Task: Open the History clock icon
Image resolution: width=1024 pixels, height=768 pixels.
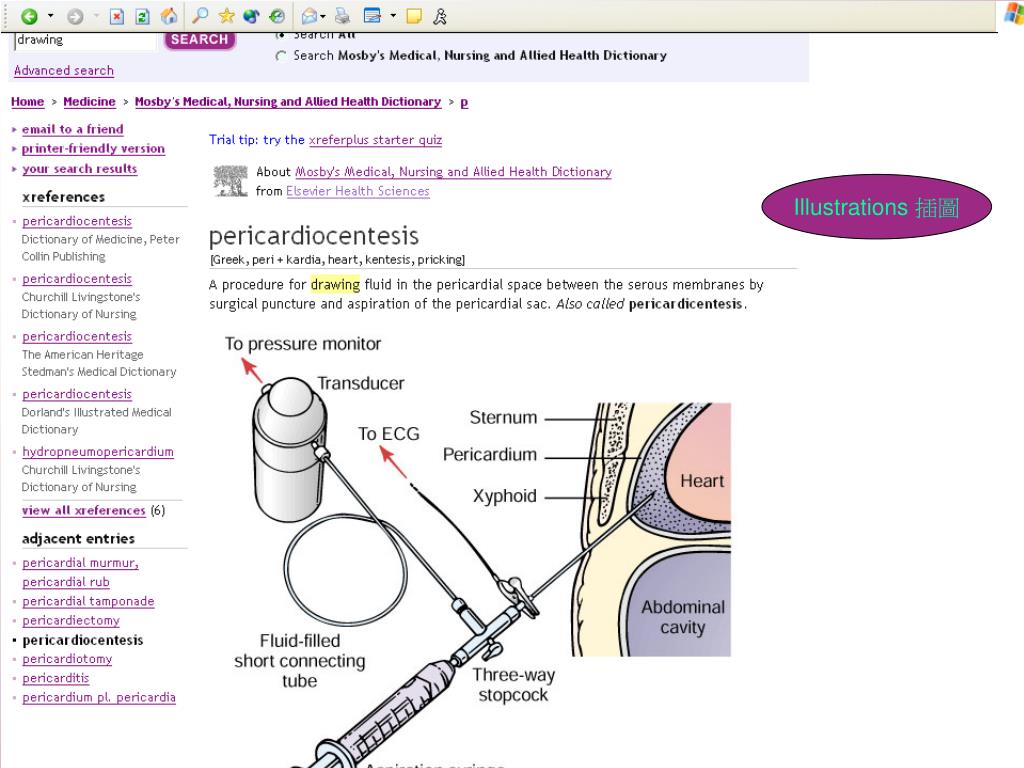Action: 277,16
